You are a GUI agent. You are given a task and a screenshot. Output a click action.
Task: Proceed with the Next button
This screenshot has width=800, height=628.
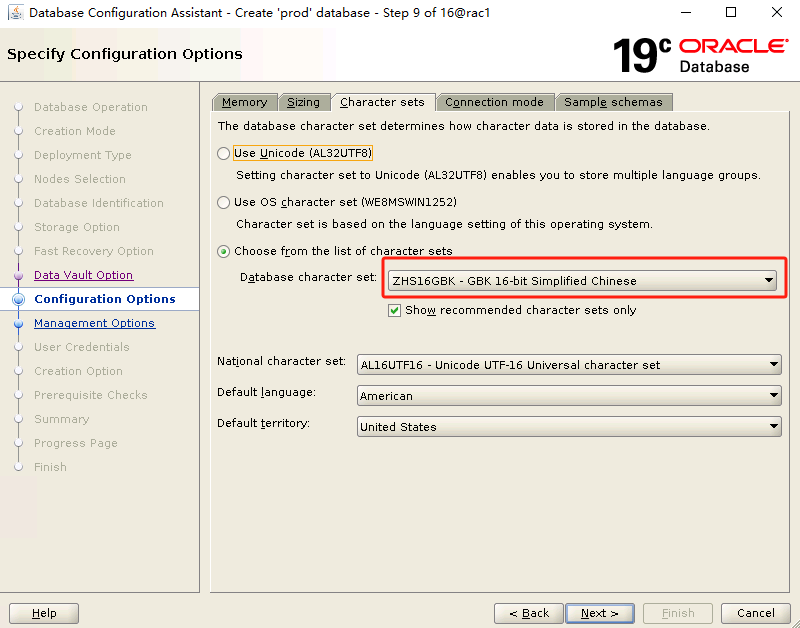pos(599,613)
